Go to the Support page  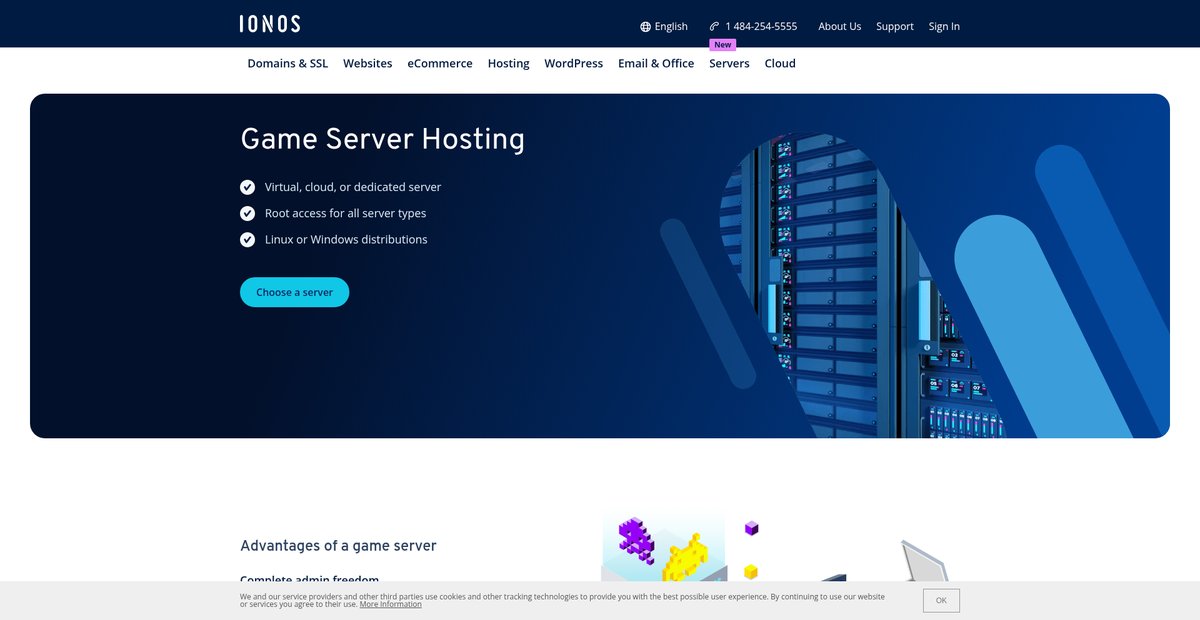895,27
